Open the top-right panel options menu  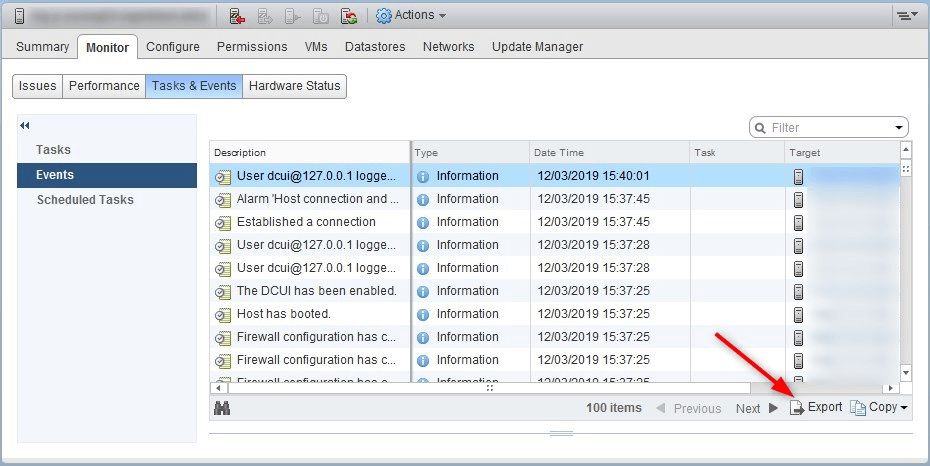coord(907,16)
